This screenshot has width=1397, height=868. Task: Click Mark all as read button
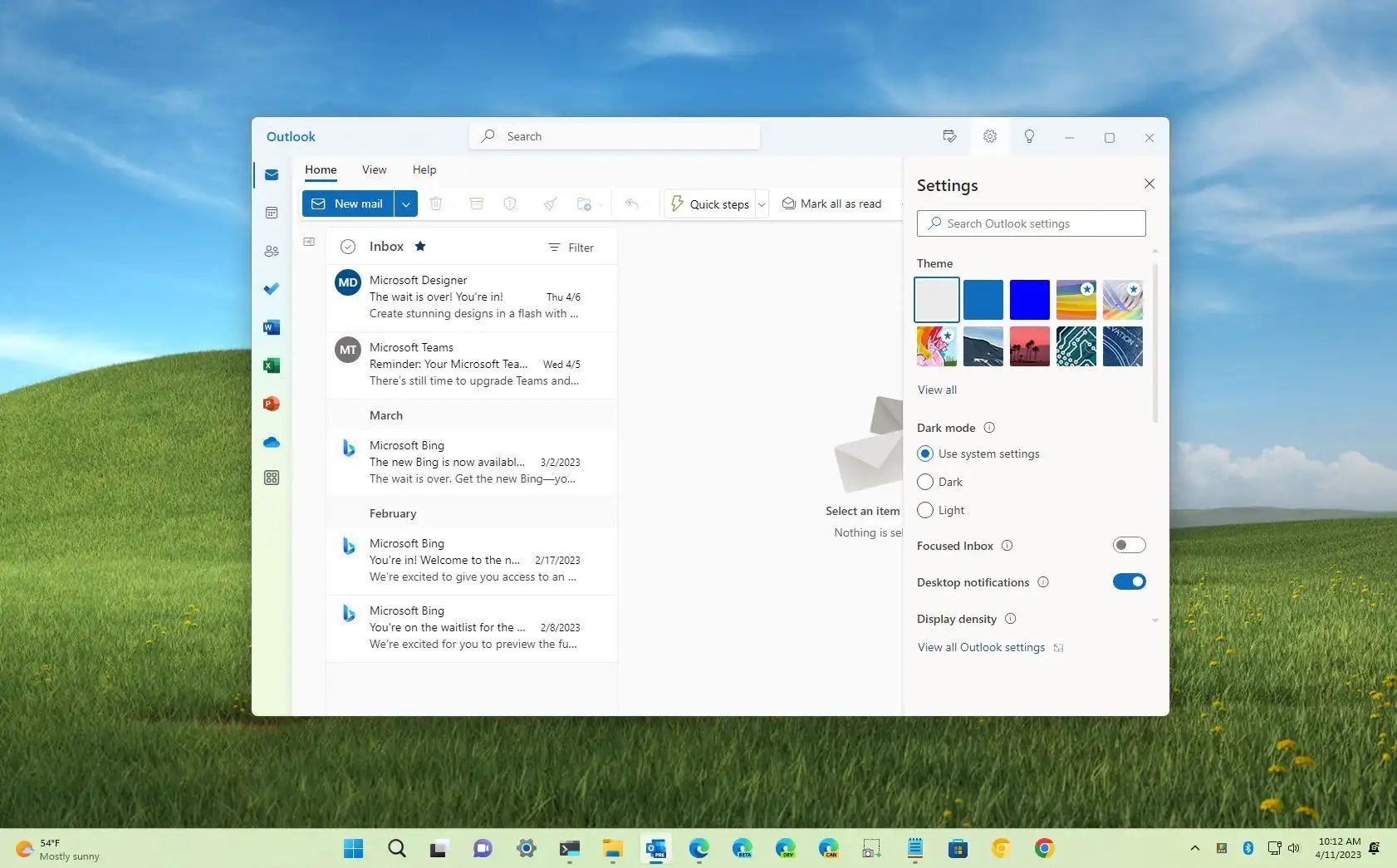click(832, 204)
